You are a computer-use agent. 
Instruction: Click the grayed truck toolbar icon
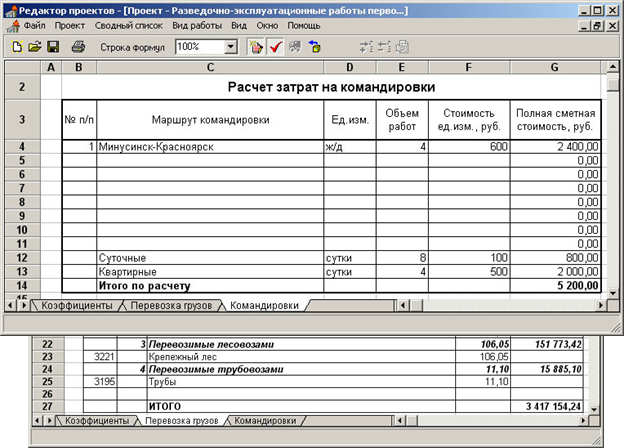pos(295,47)
